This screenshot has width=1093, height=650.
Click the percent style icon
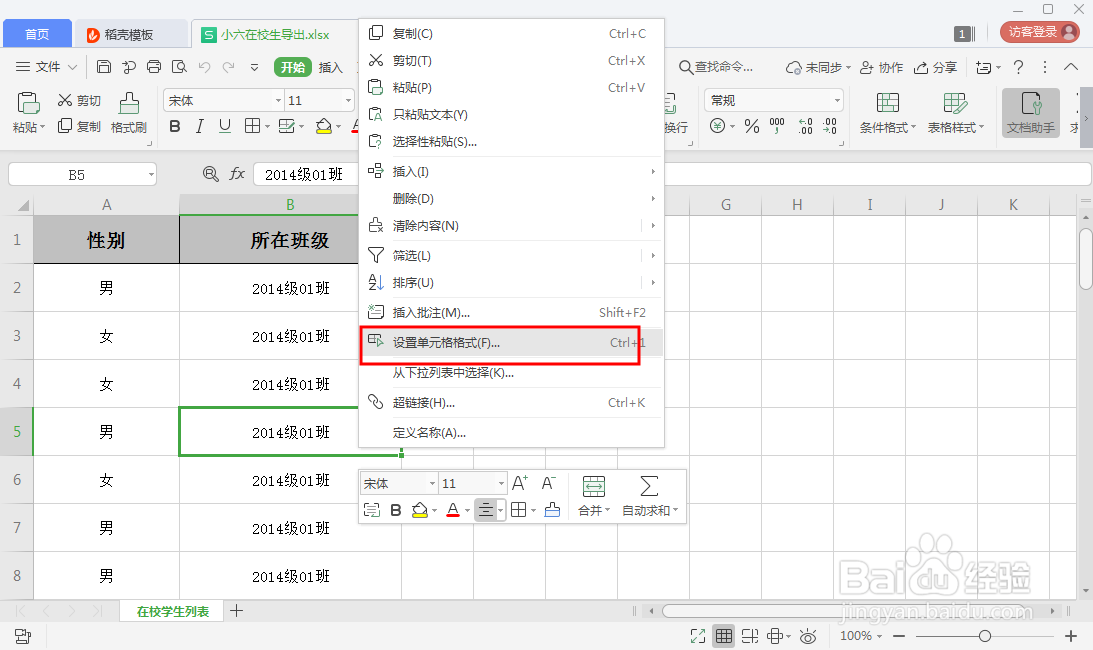click(x=751, y=126)
